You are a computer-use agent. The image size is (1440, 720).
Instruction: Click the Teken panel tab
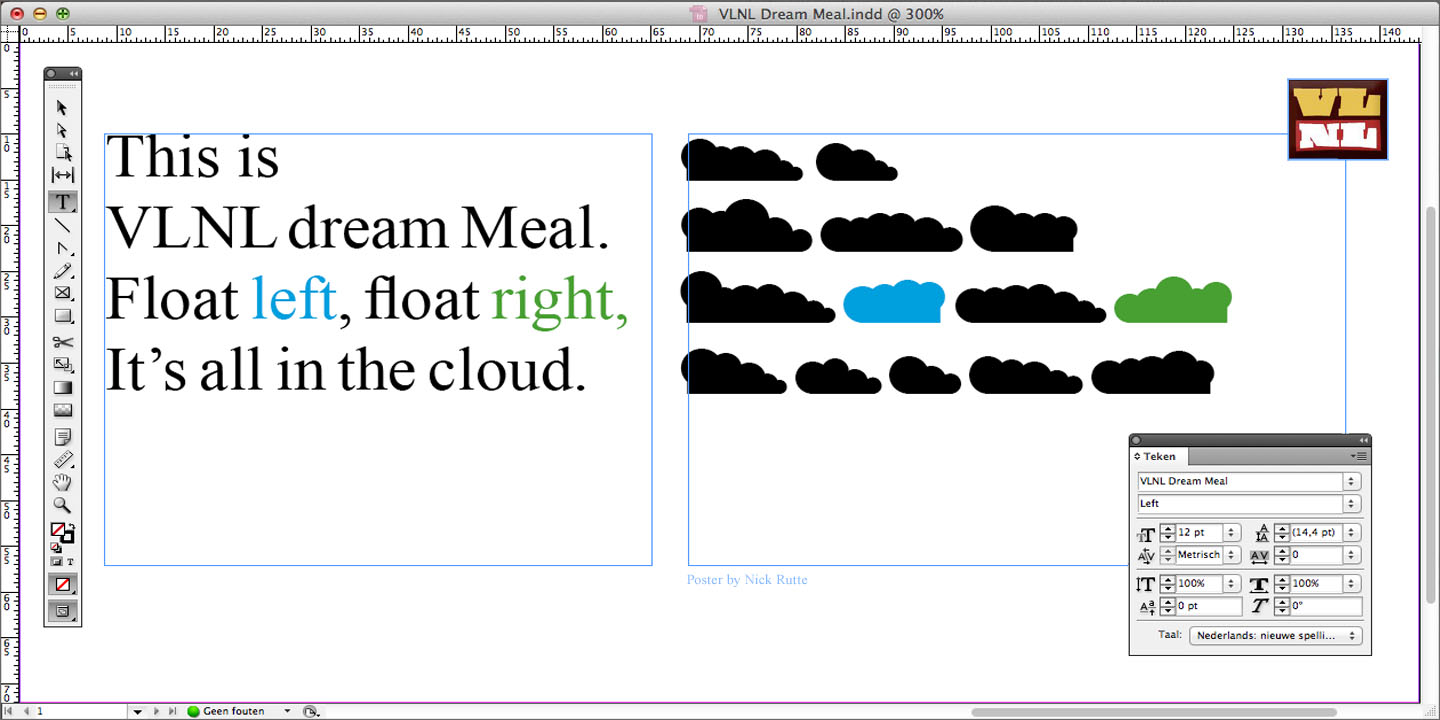[x=1158, y=456]
